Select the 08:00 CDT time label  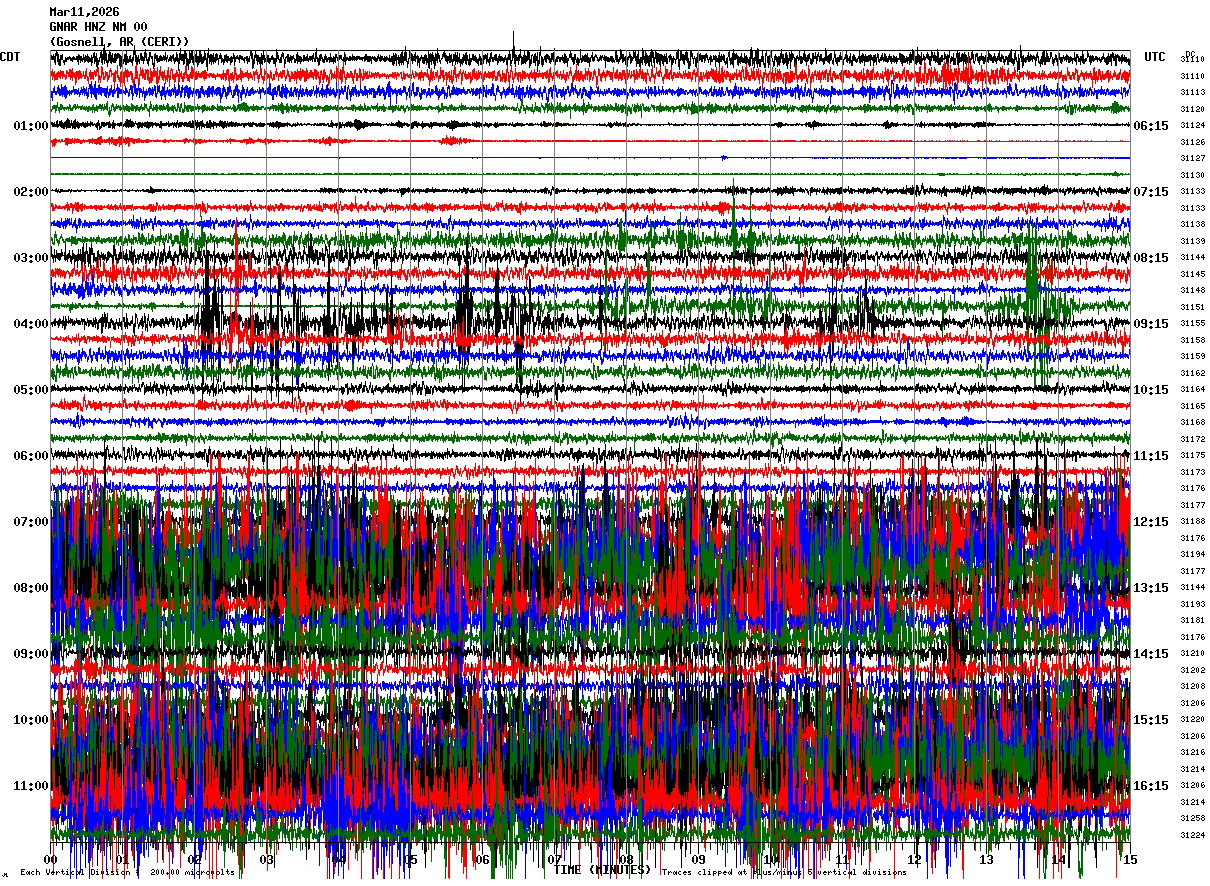[x=31, y=588]
